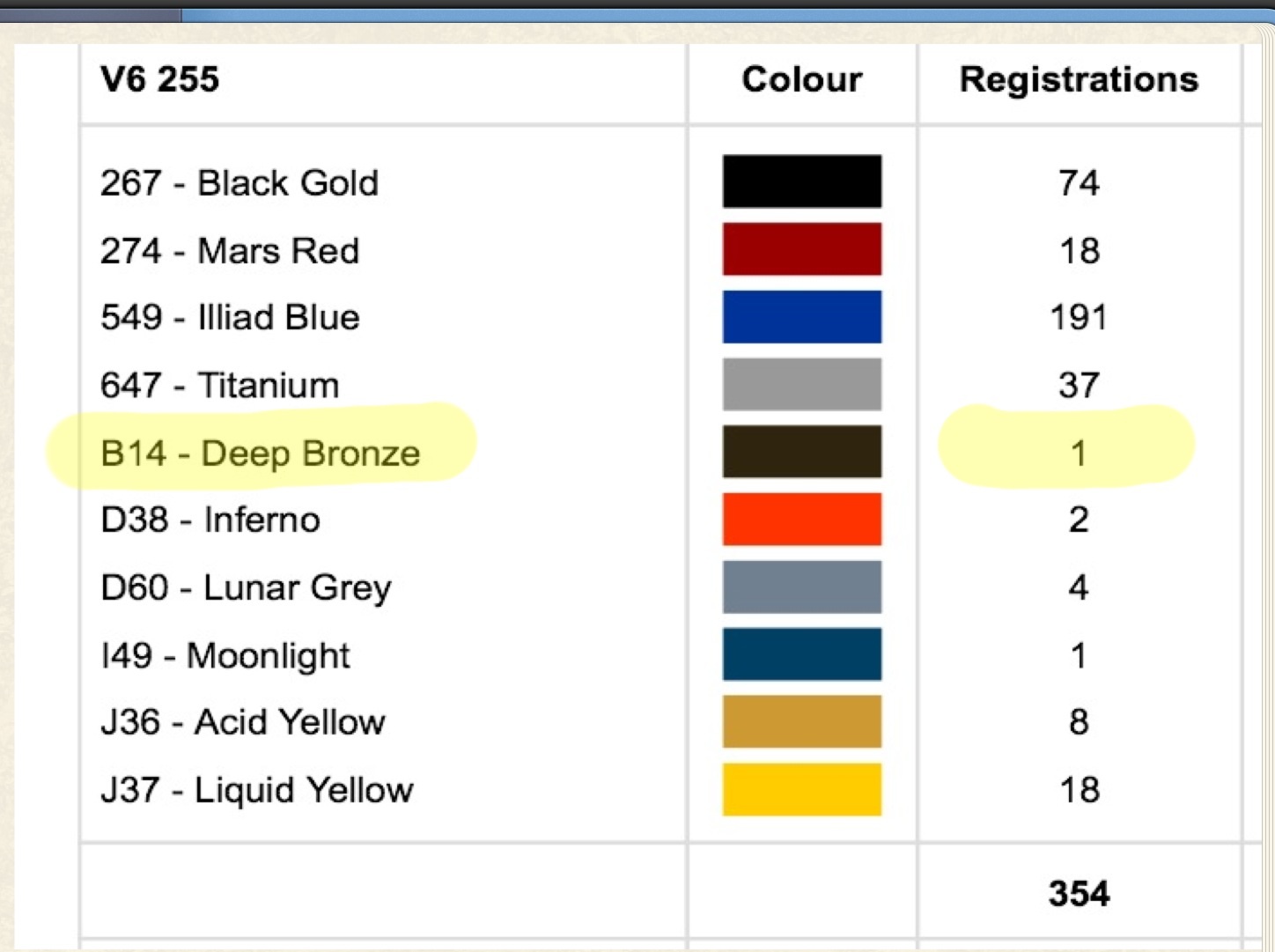Click the Black Gold colour swatch
Viewport: 1275px width, 952px height.
coord(801,181)
